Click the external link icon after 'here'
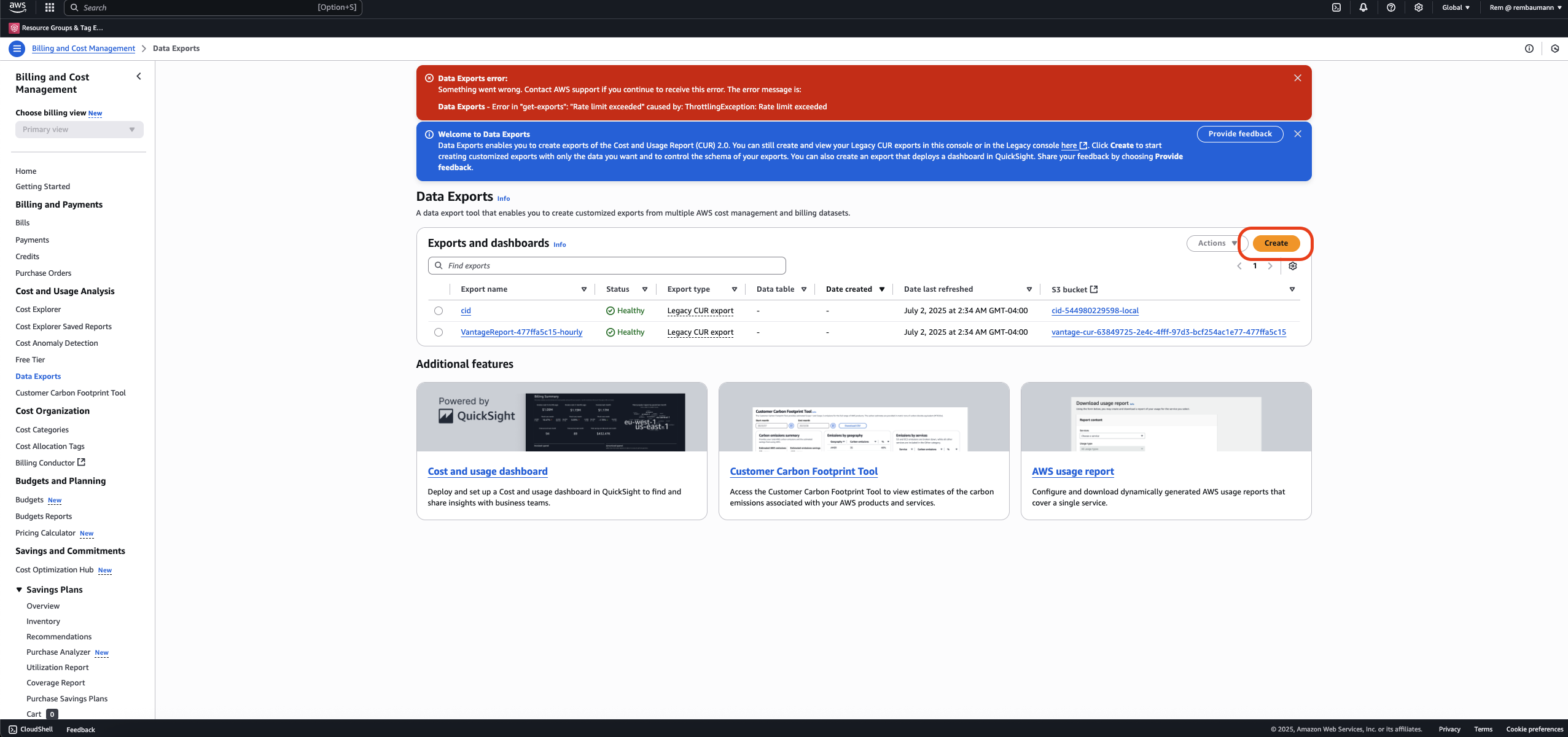1568x737 pixels. (1083, 146)
